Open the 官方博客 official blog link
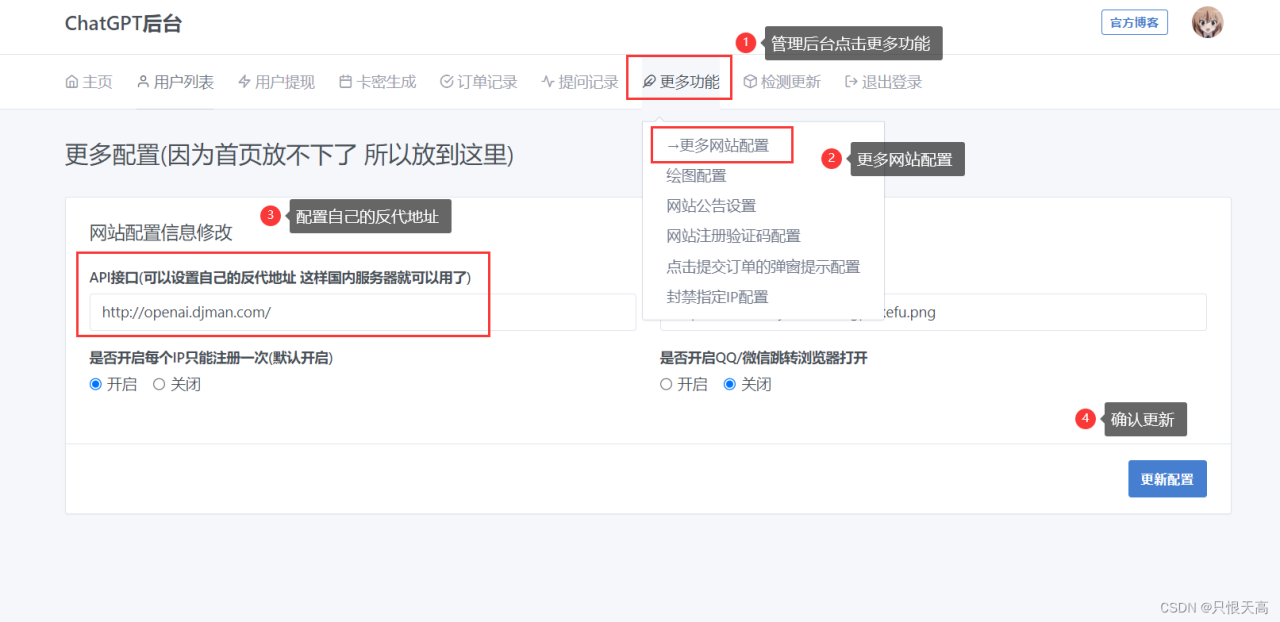Screen dimensions: 1280x622 [x=1134, y=21]
